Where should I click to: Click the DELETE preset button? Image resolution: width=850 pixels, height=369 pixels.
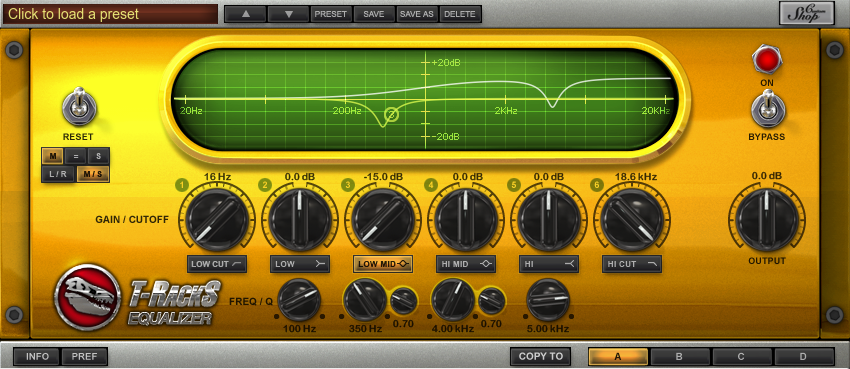pos(460,14)
